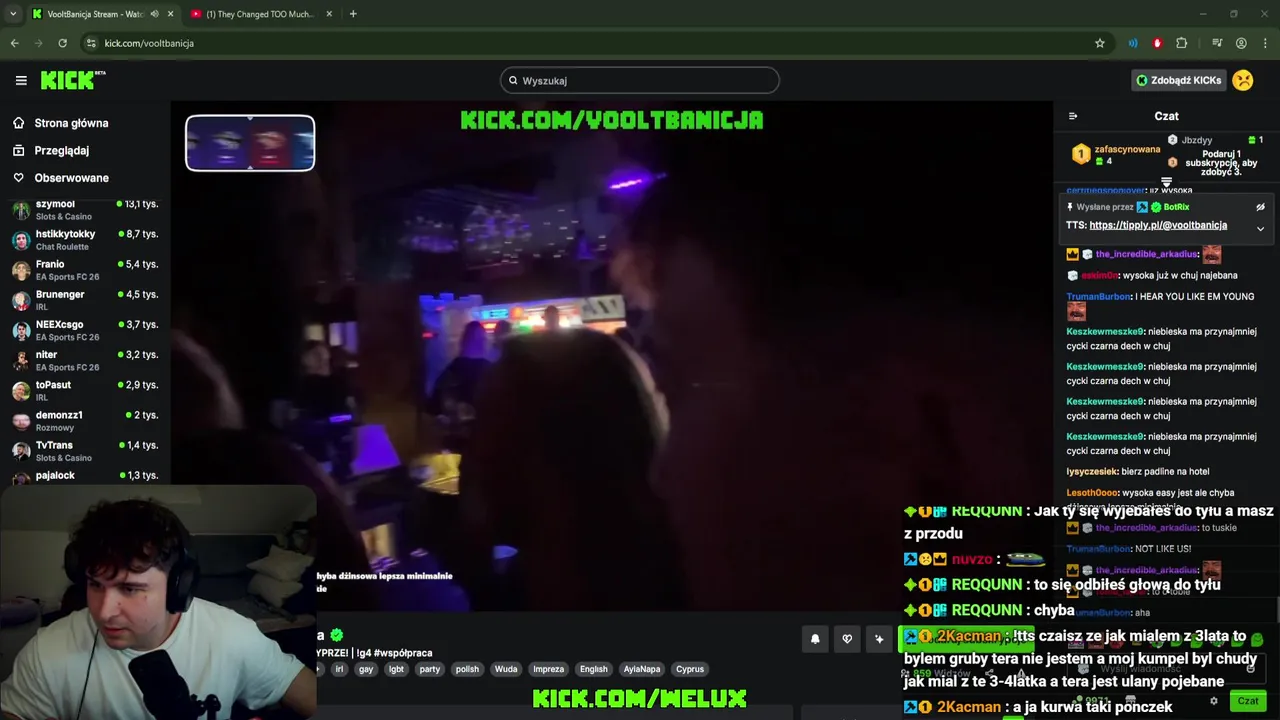Select the Wuda tag
This screenshot has height=720, width=1280.
coord(506,669)
